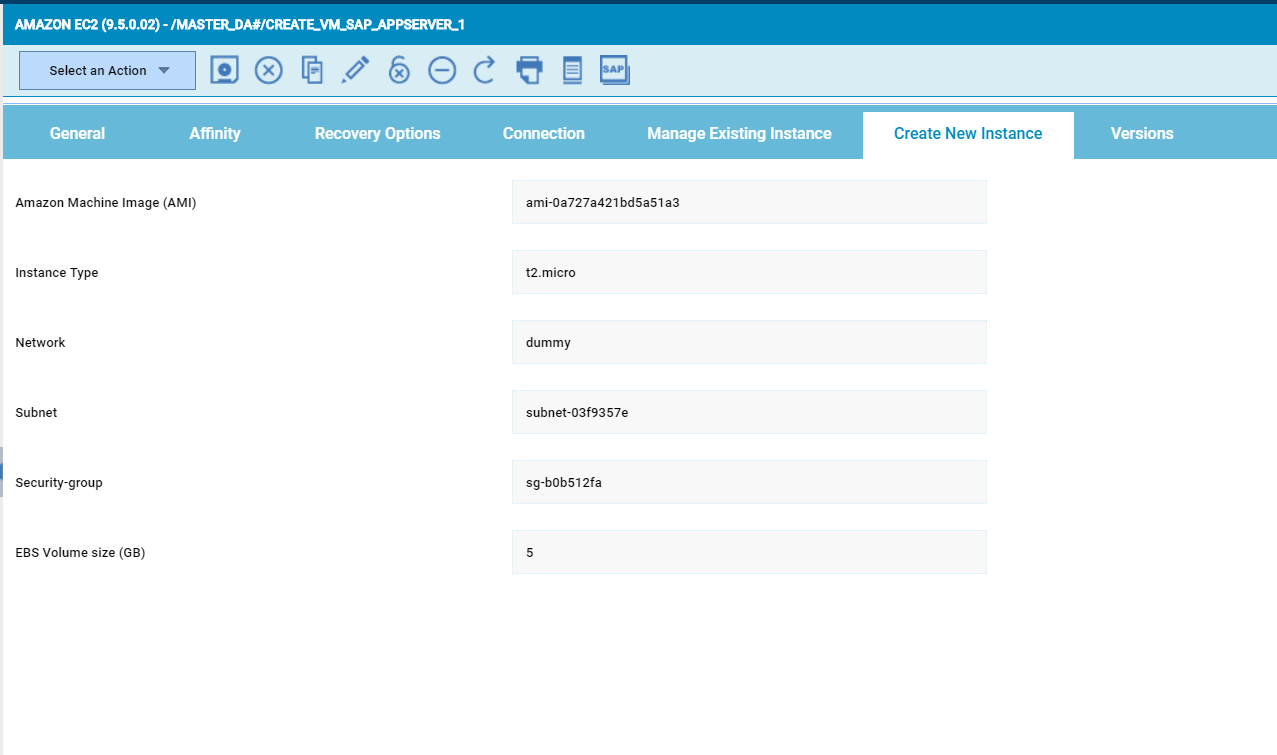1277x755 pixels.
Task: Click the unlock padlock icon
Action: (399, 70)
